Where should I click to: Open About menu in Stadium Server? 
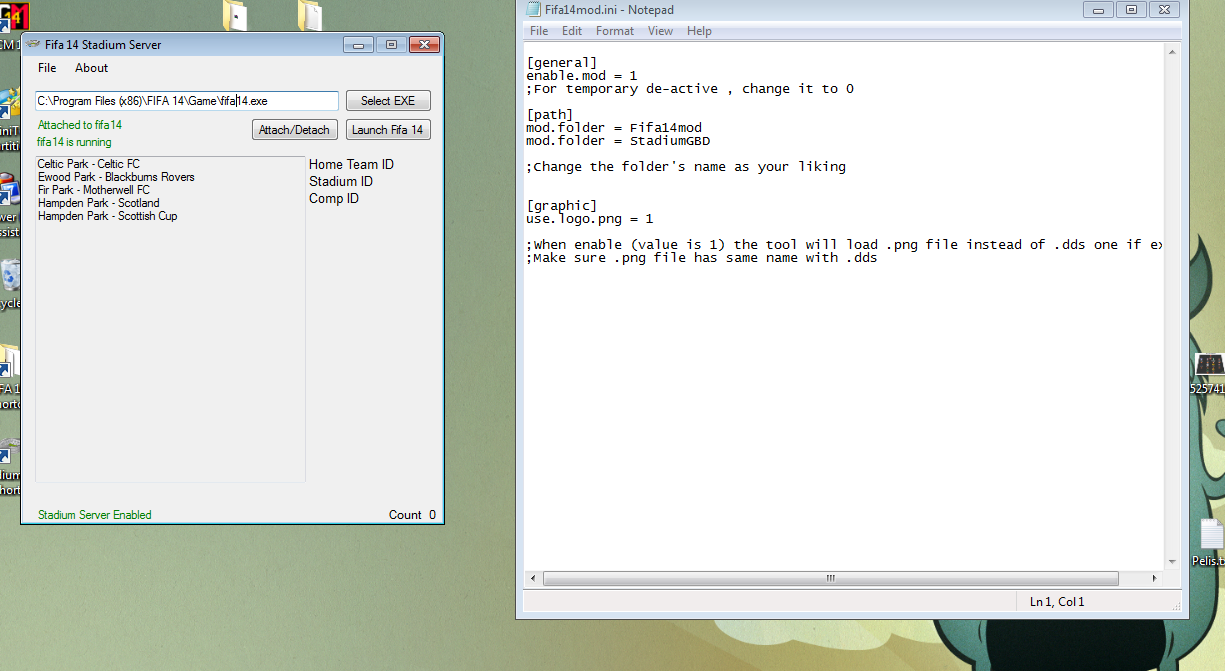[91, 68]
